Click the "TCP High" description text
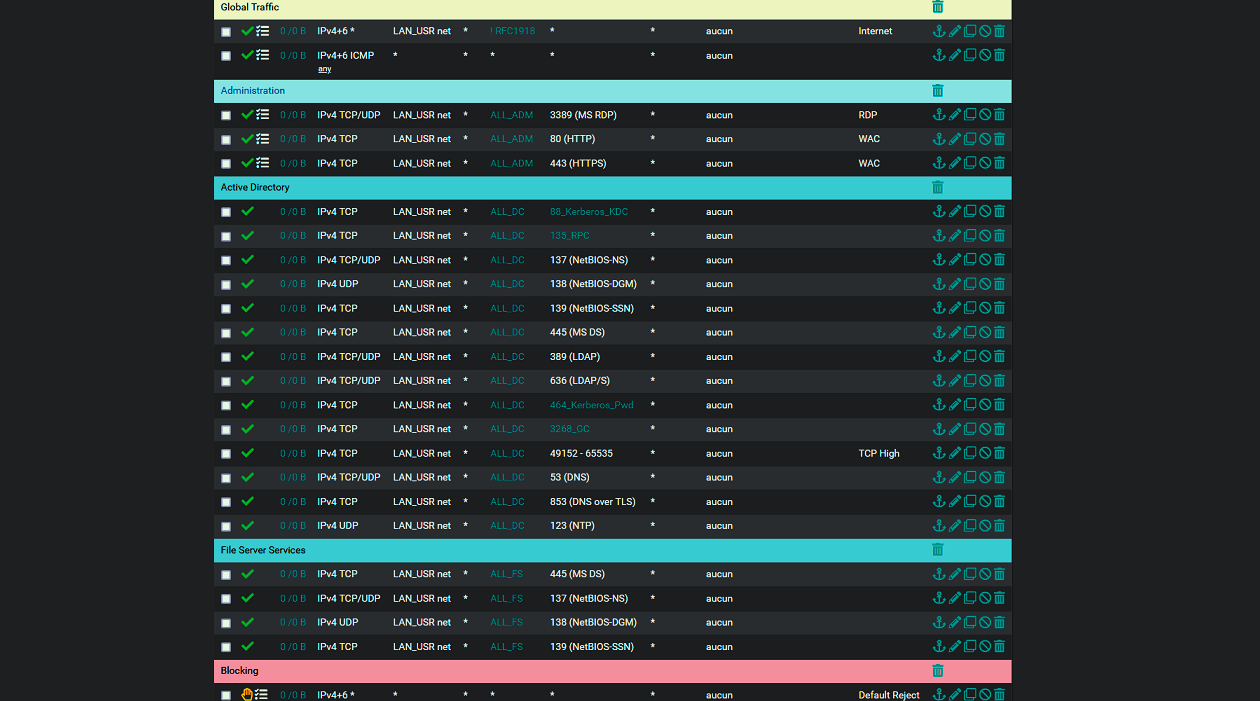The image size is (1260, 701). 879,454
